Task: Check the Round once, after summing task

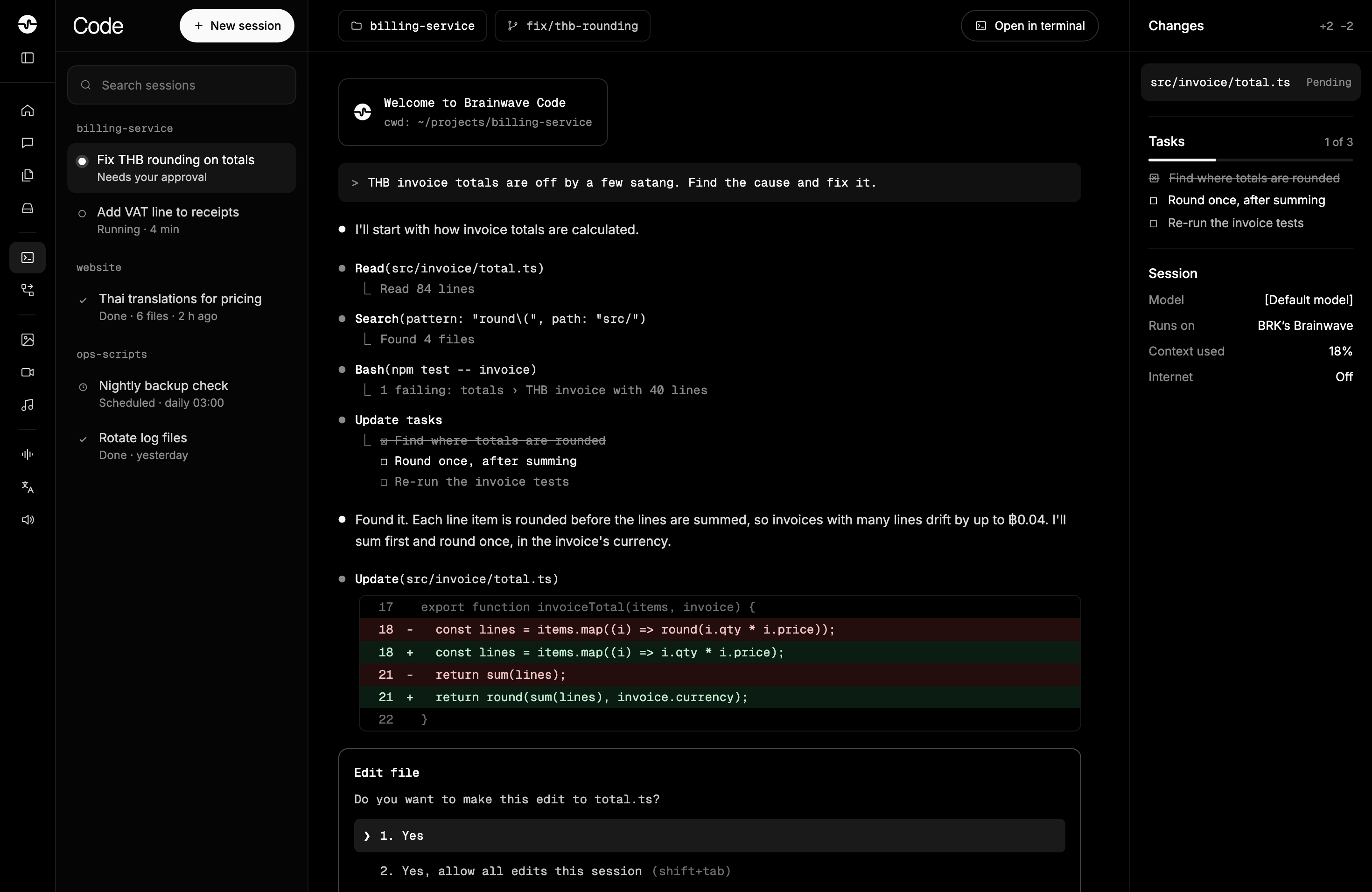Action: tap(1154, 201)
